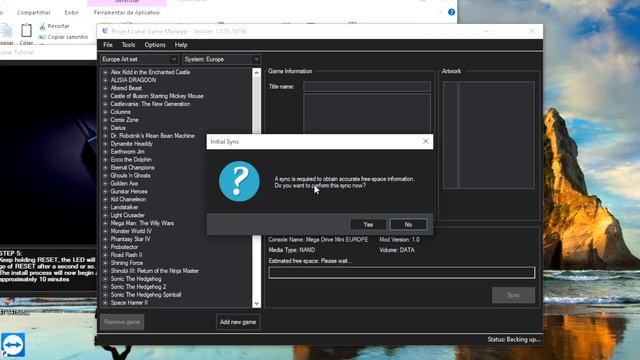The height and width of the screenshot is (360, 640).
Task: Open the Exibir tab in Explorer
Action: (71, 13)
